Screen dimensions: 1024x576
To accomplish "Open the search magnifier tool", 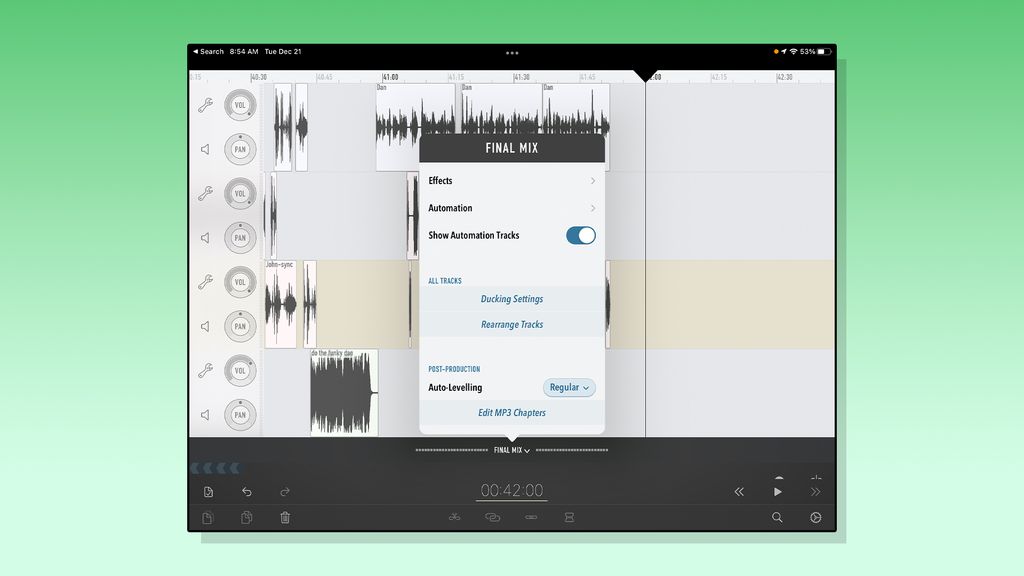I will [778, 517].
